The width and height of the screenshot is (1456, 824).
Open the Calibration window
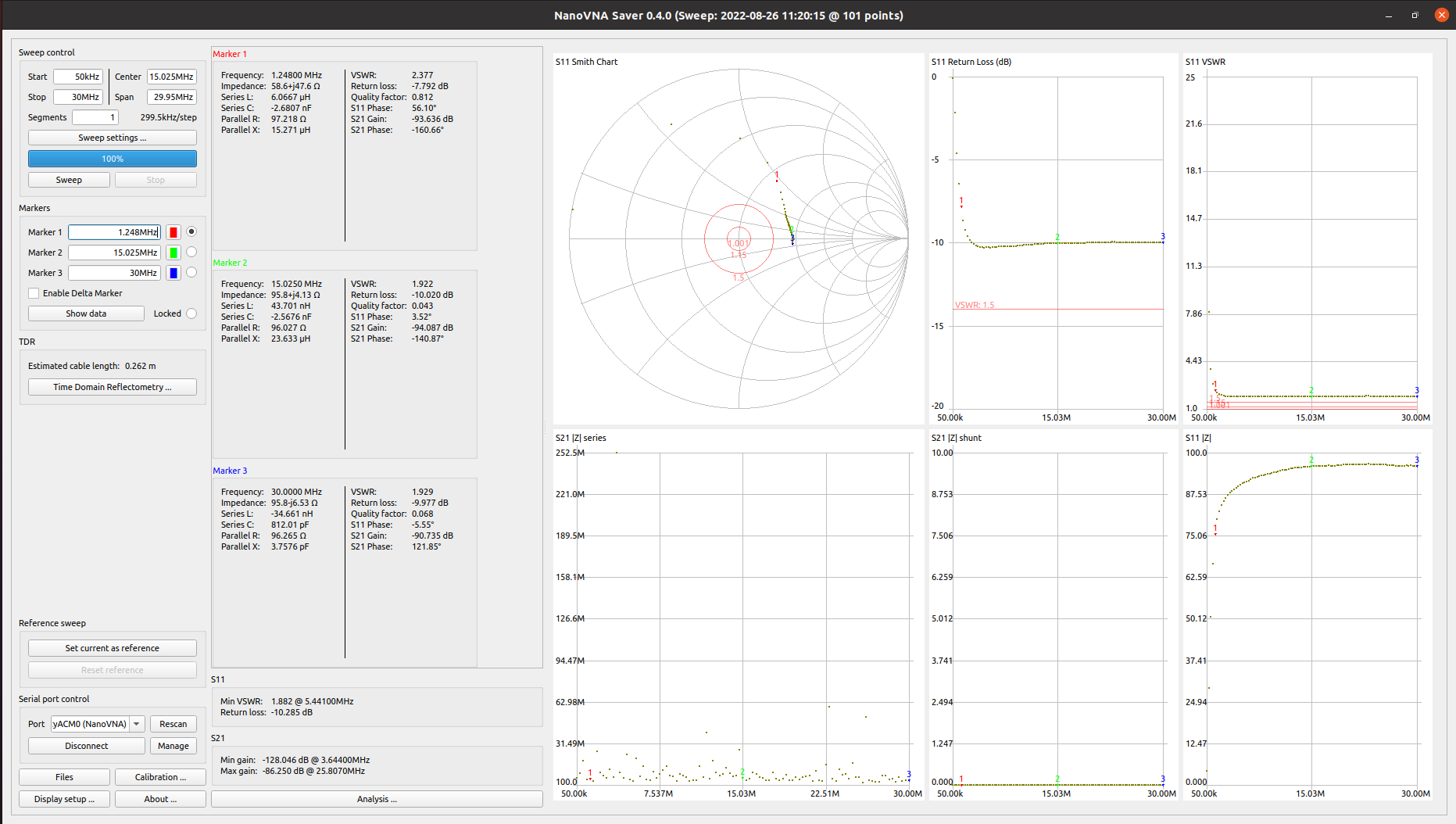[160, 777]
